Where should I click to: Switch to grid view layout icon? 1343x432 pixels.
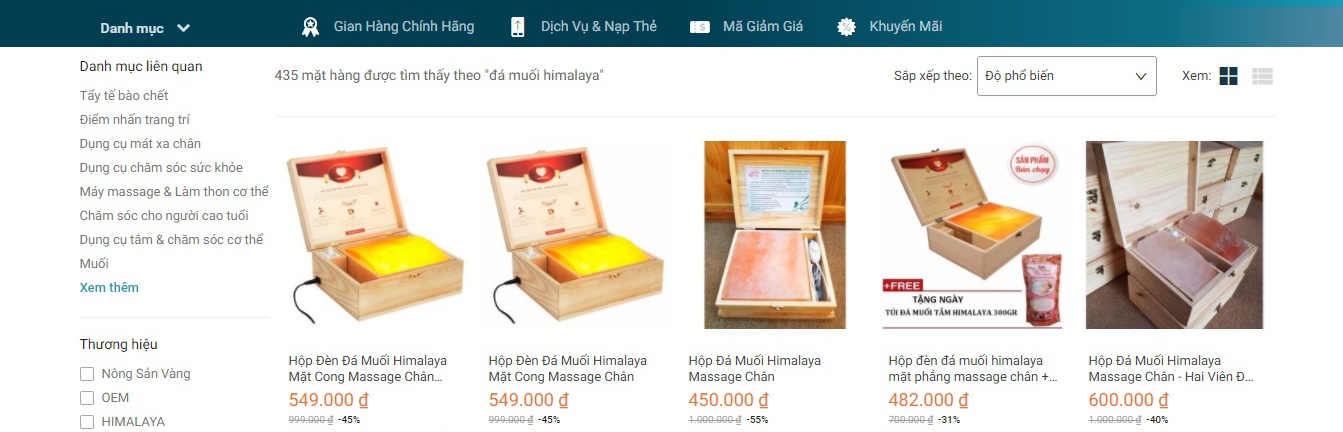(1229, 76)
